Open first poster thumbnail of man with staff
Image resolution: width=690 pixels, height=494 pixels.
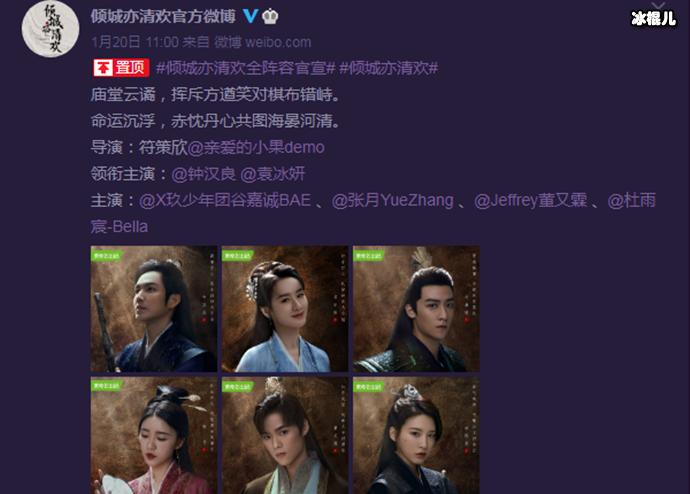154,309
